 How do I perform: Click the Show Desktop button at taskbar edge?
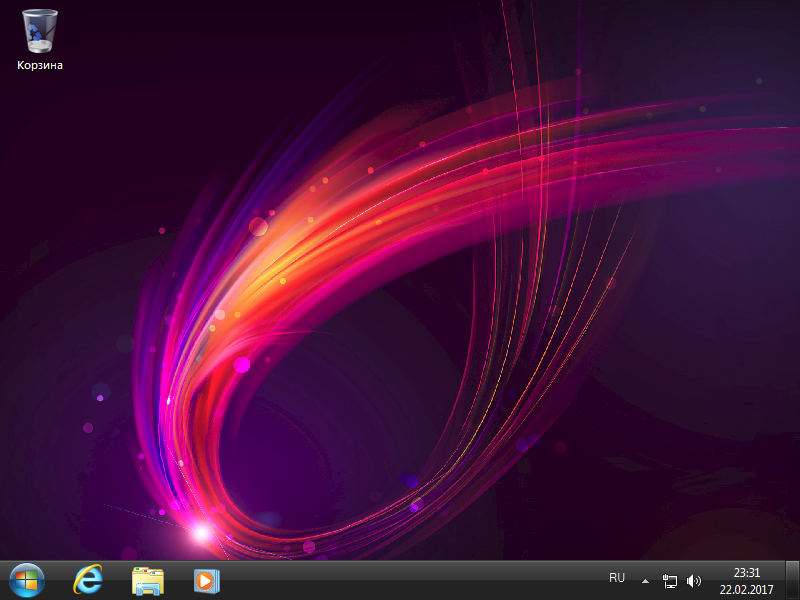pos(792,581)
